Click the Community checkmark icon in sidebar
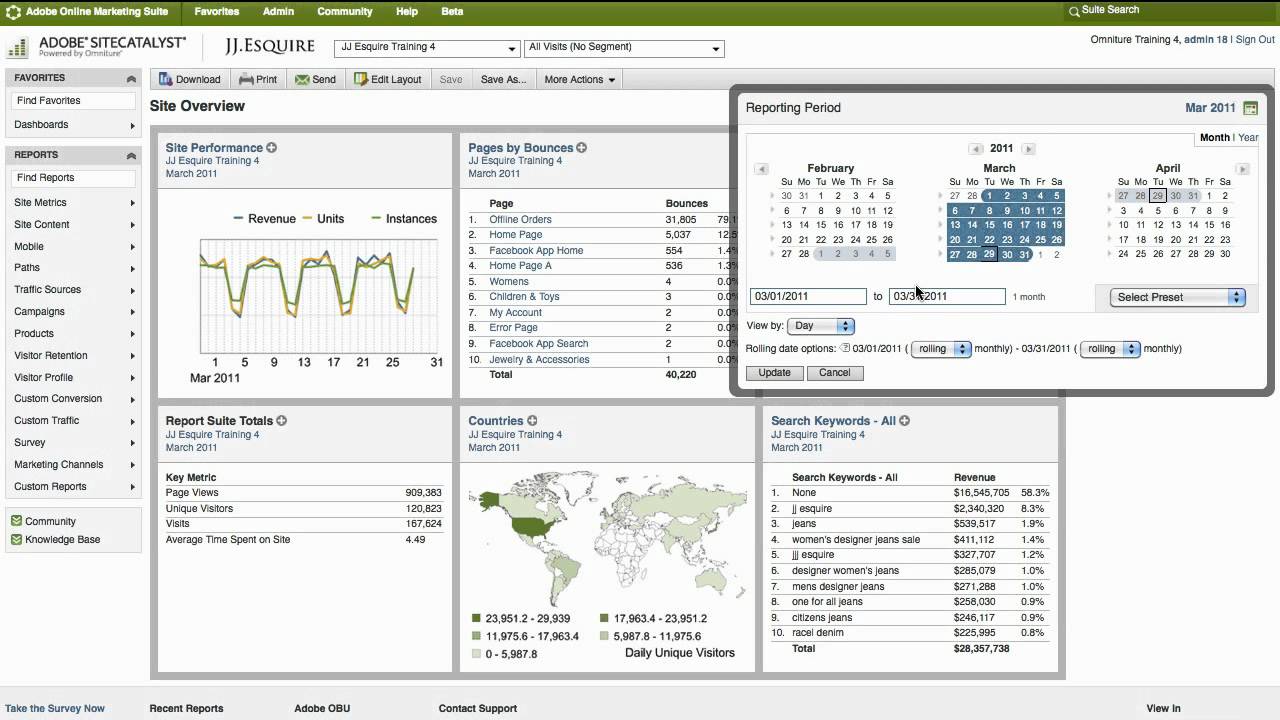Viewport: 1280px width, 720px height. pyautogui.click(x=16, y=521)
